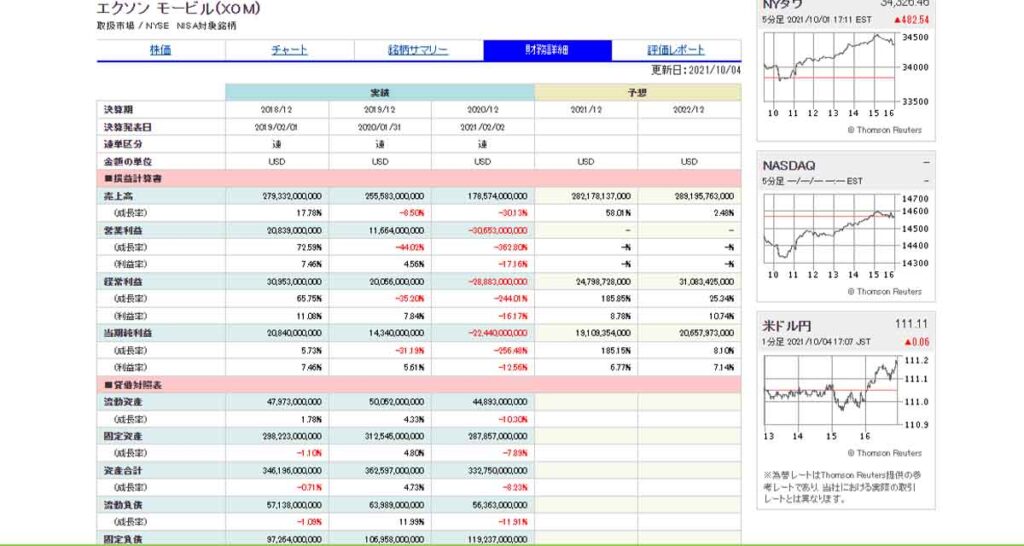1024x546 pixels.
Task: Click total assets value 332,750,000,000
Action: point(496,471)
